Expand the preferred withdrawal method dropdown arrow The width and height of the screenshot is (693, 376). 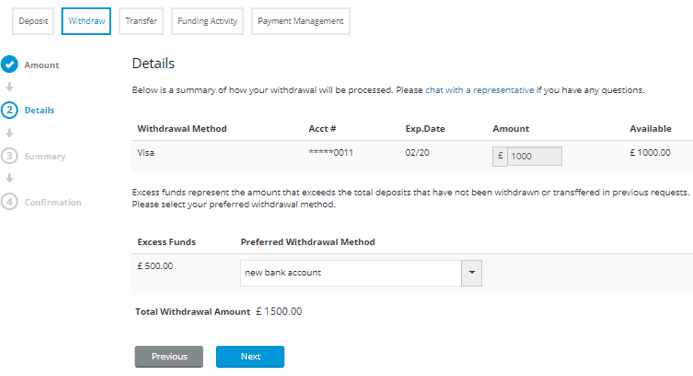[472, 273]
